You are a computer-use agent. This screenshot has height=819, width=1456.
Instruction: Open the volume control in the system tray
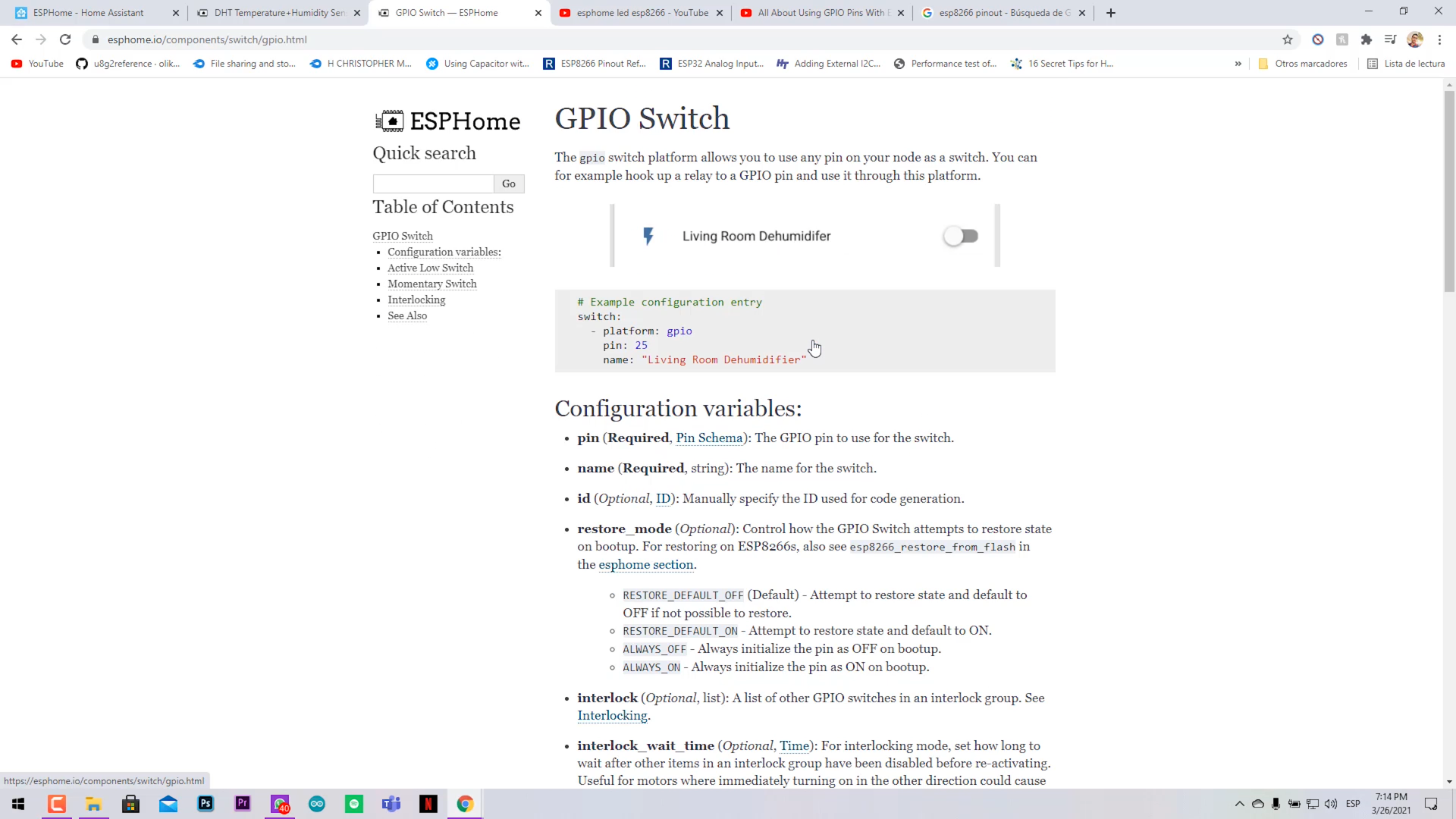pyautogui.click(x=1331, y=804)
